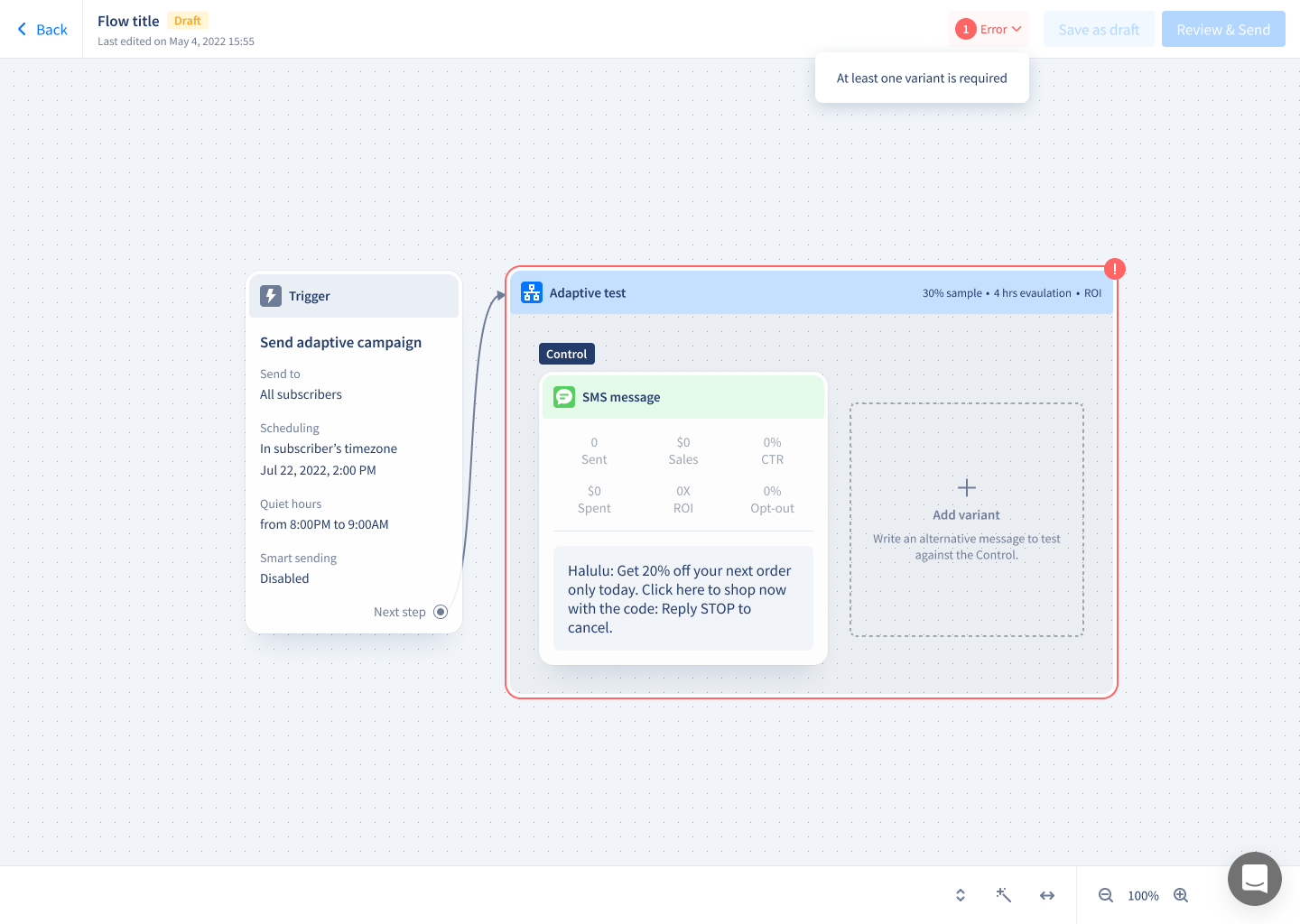This screenshot has height=924, width=1300.
Task: Open the chat support widget
Action: point(1255,879)
